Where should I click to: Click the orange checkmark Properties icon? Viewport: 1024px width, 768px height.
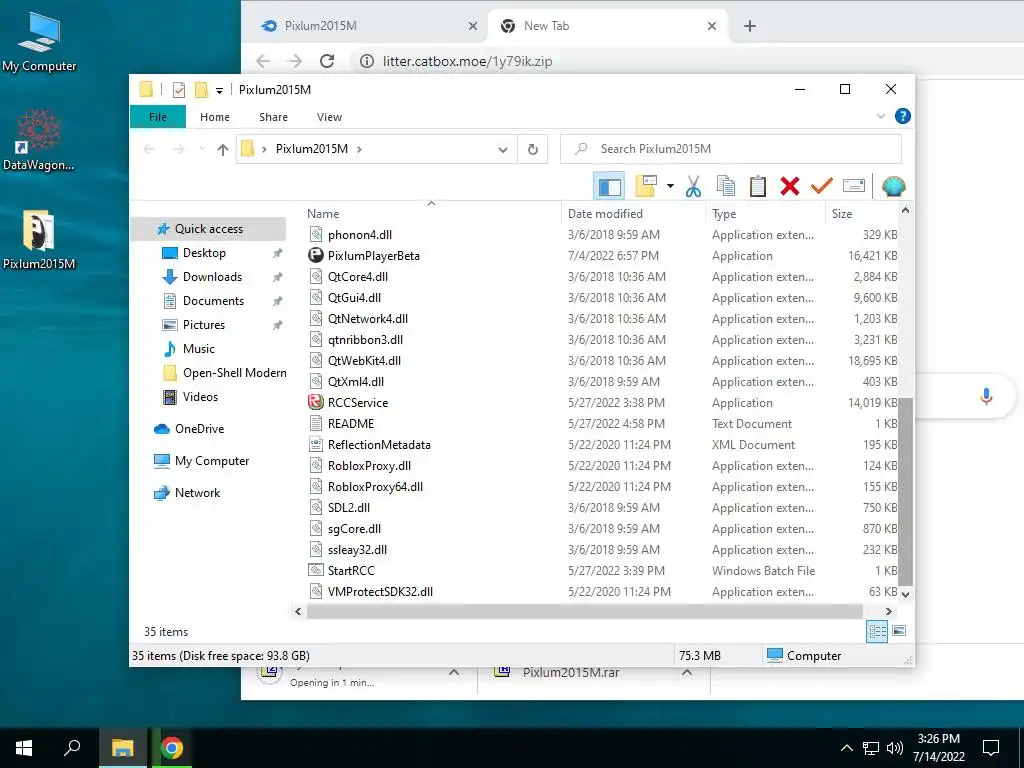click(x=822, y=187)
